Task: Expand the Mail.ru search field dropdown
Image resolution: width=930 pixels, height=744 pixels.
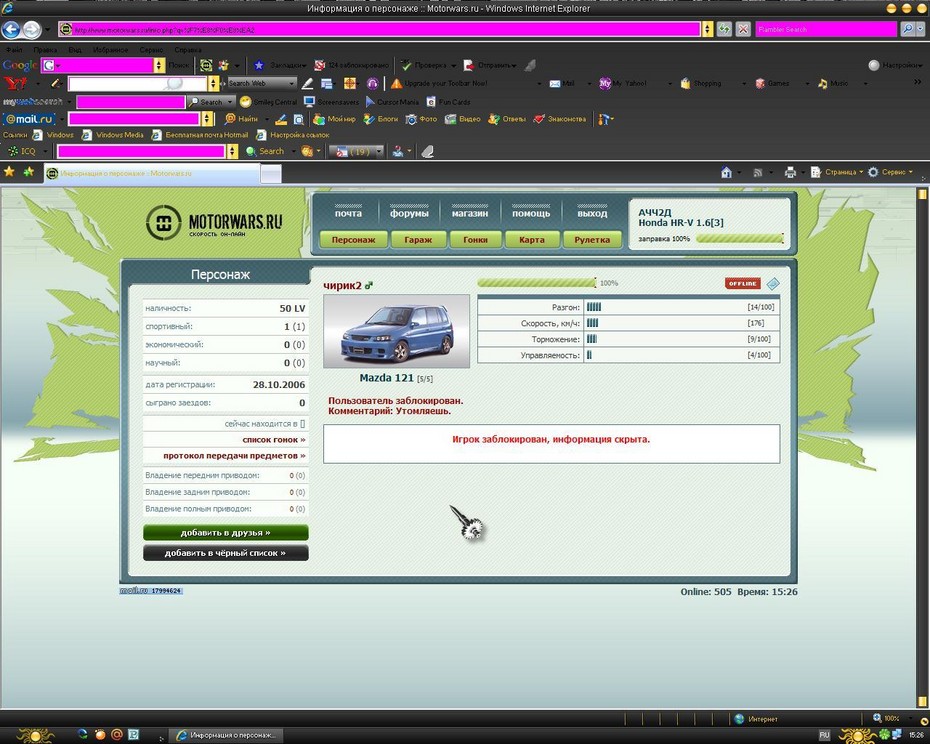Action: [x=207, y=119]
